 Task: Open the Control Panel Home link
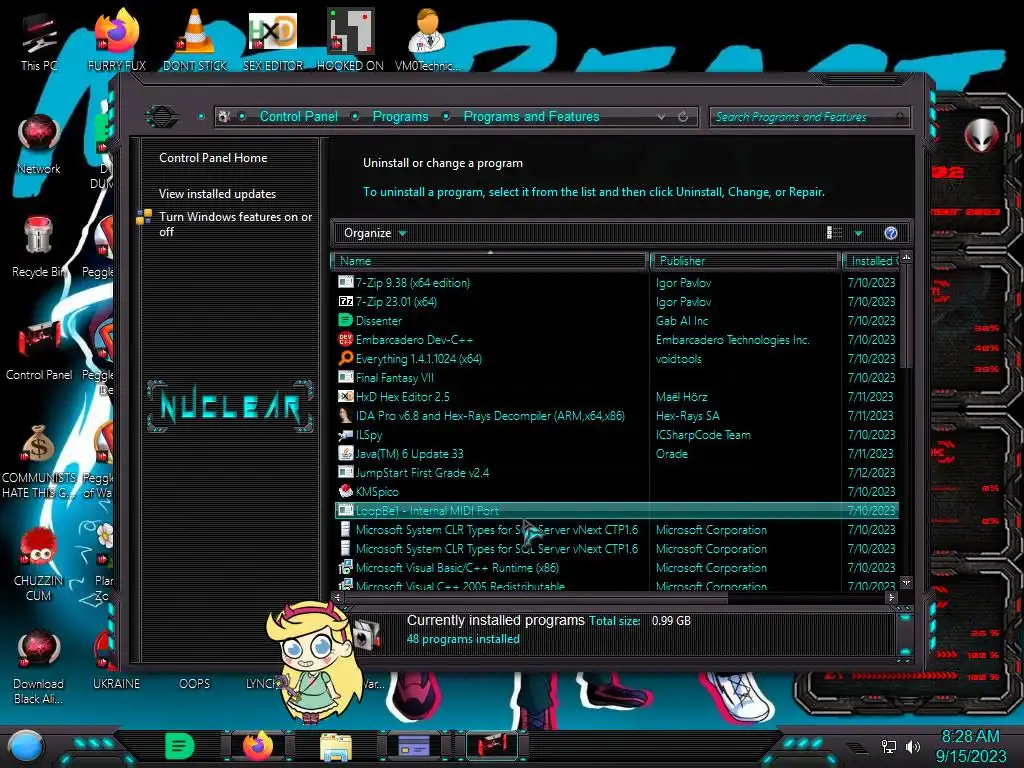pyautogui.click(x=213, y=157)
